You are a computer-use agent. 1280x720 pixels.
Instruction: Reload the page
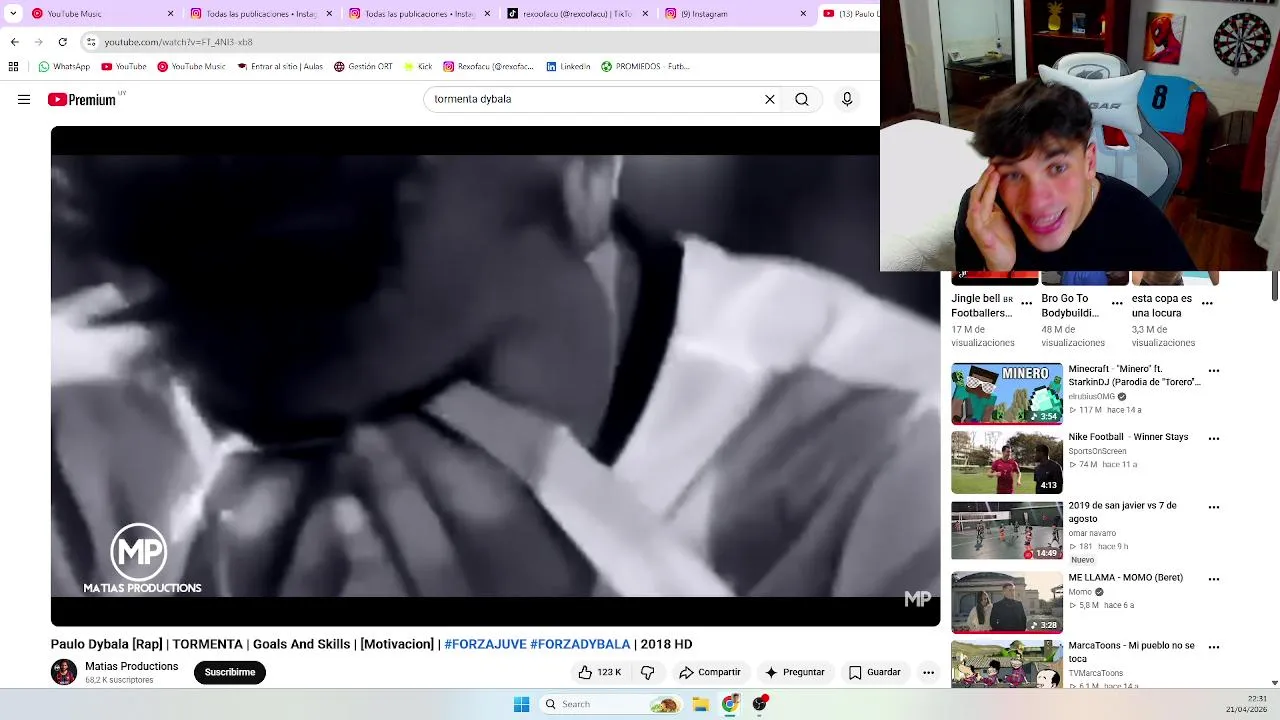pos(62,42)
